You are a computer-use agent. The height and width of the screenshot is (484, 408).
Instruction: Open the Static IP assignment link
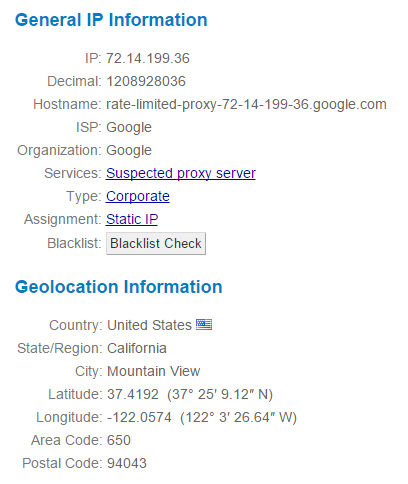(x=132, y=219)
